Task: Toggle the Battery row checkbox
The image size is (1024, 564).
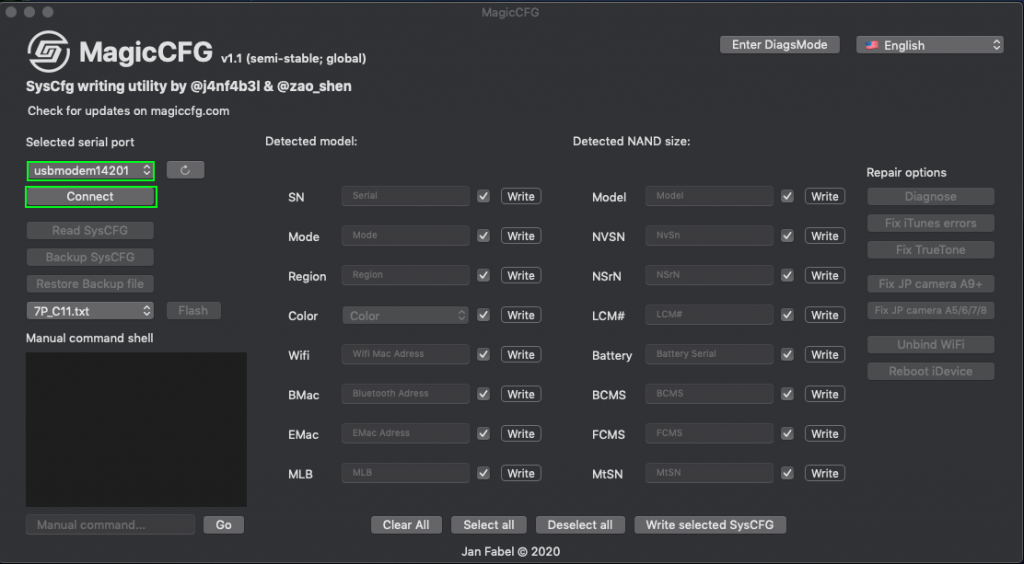Action: click(x=788, y=354)
